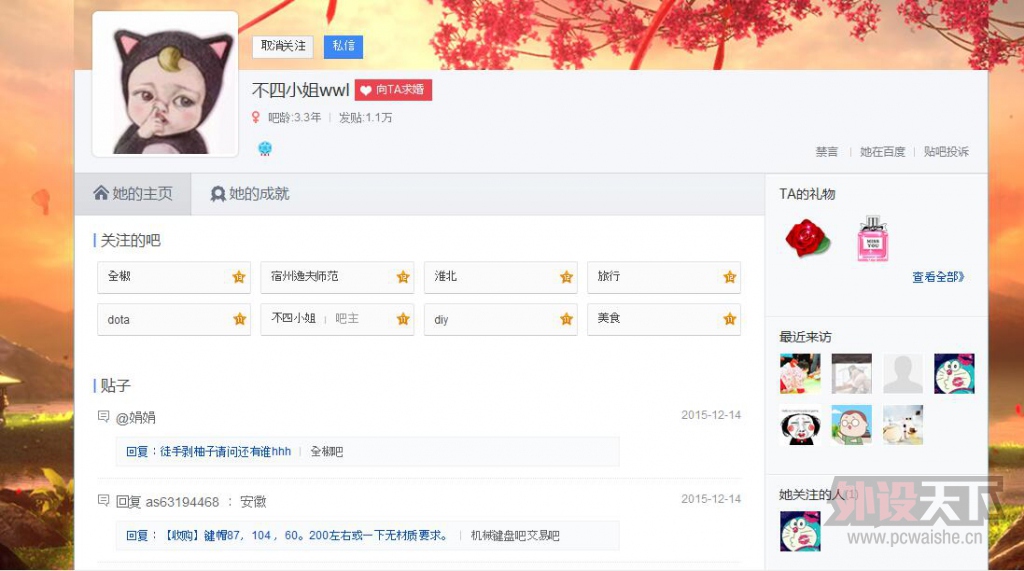
Task: Click the 取消关注 unfollow button
Action: pyautogui.click(x=283, y=46)
